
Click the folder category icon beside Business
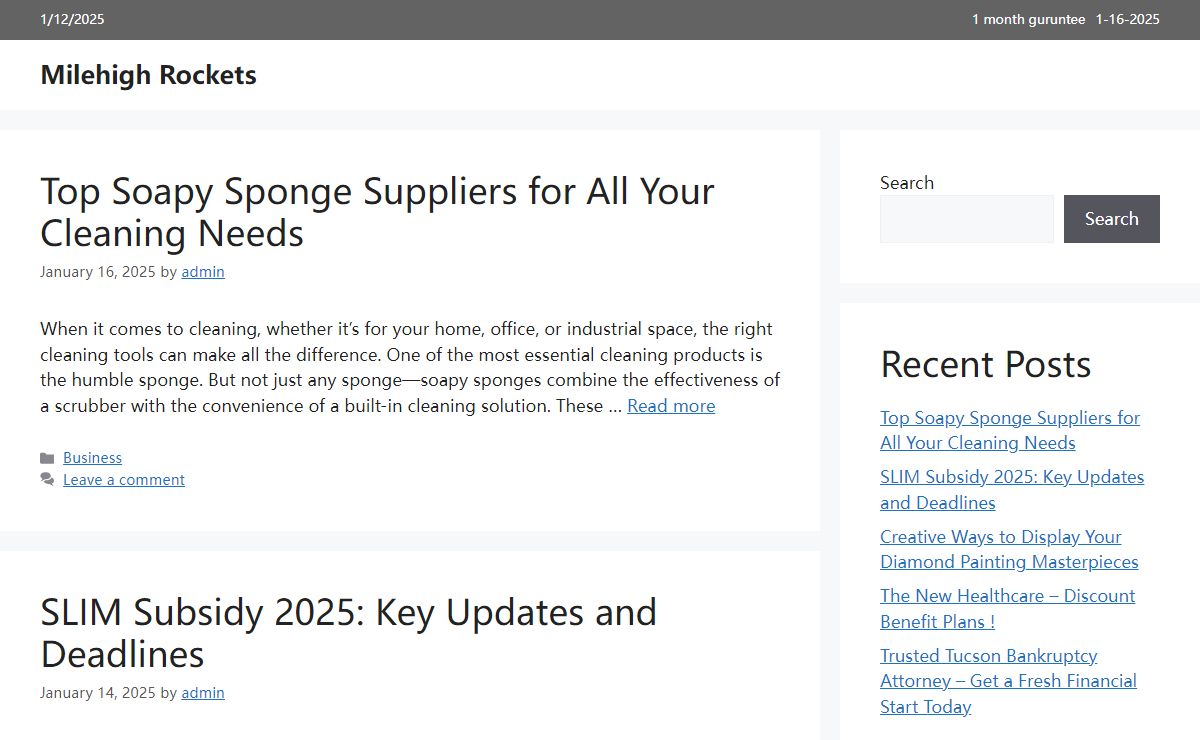tap(47, 458)
